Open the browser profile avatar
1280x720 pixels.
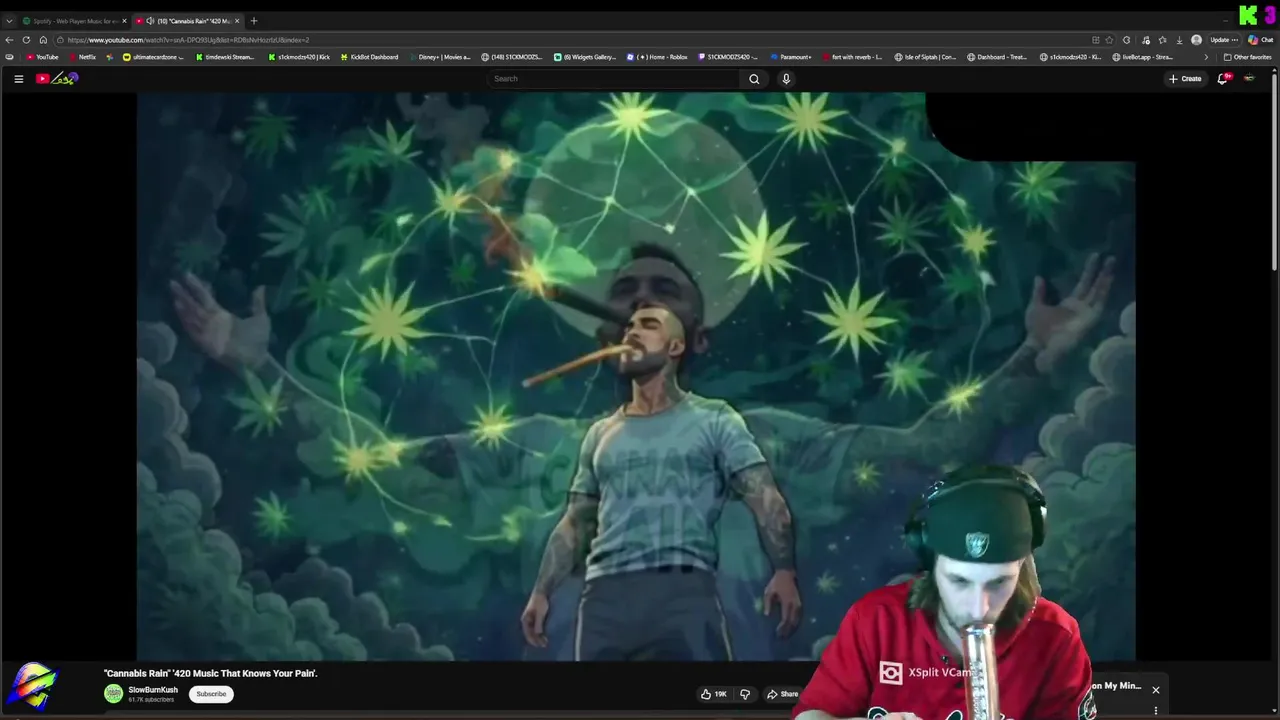pyautogui.click(x=1196, y=40)
